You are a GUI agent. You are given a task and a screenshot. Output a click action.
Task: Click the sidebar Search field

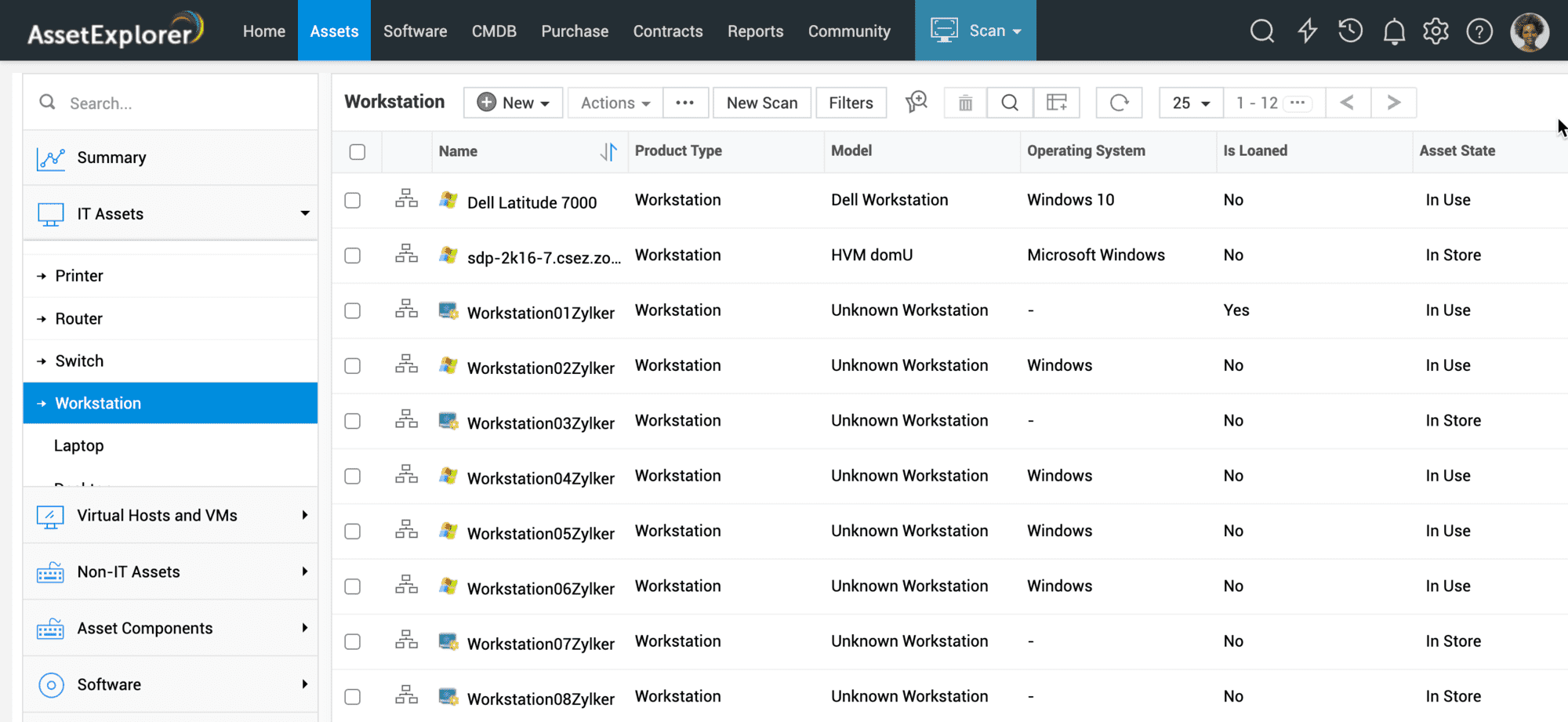180,103
